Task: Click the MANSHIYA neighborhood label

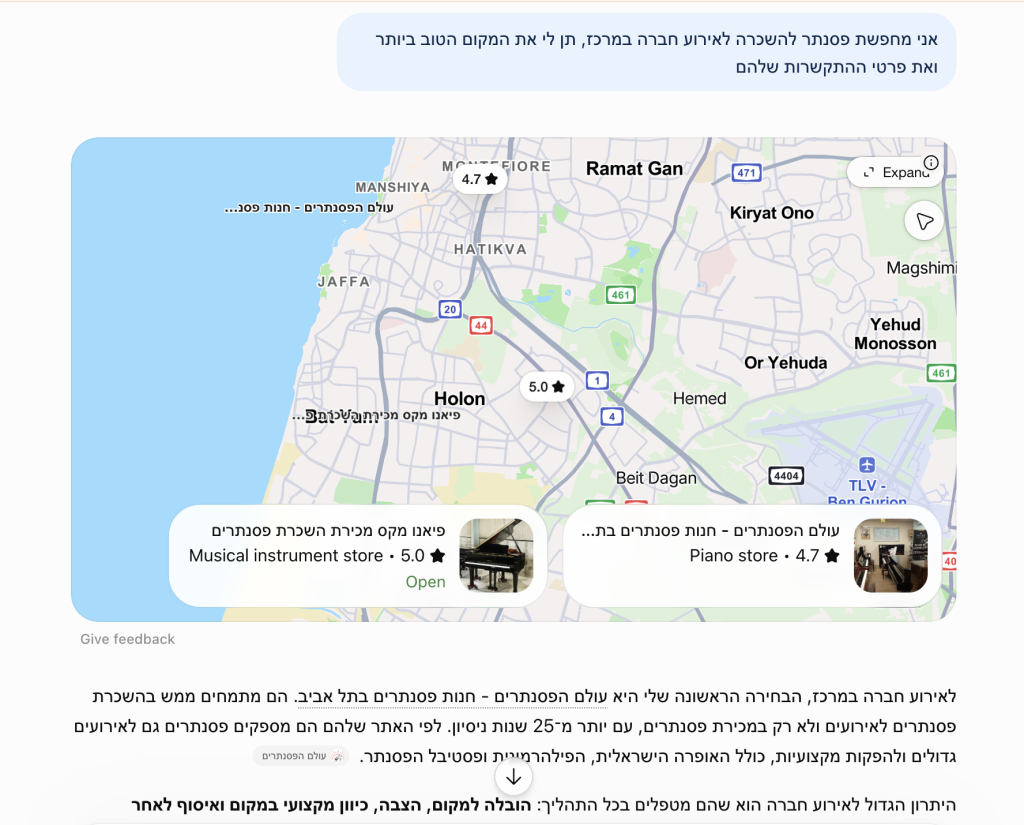Action: (x=392, y=187)
